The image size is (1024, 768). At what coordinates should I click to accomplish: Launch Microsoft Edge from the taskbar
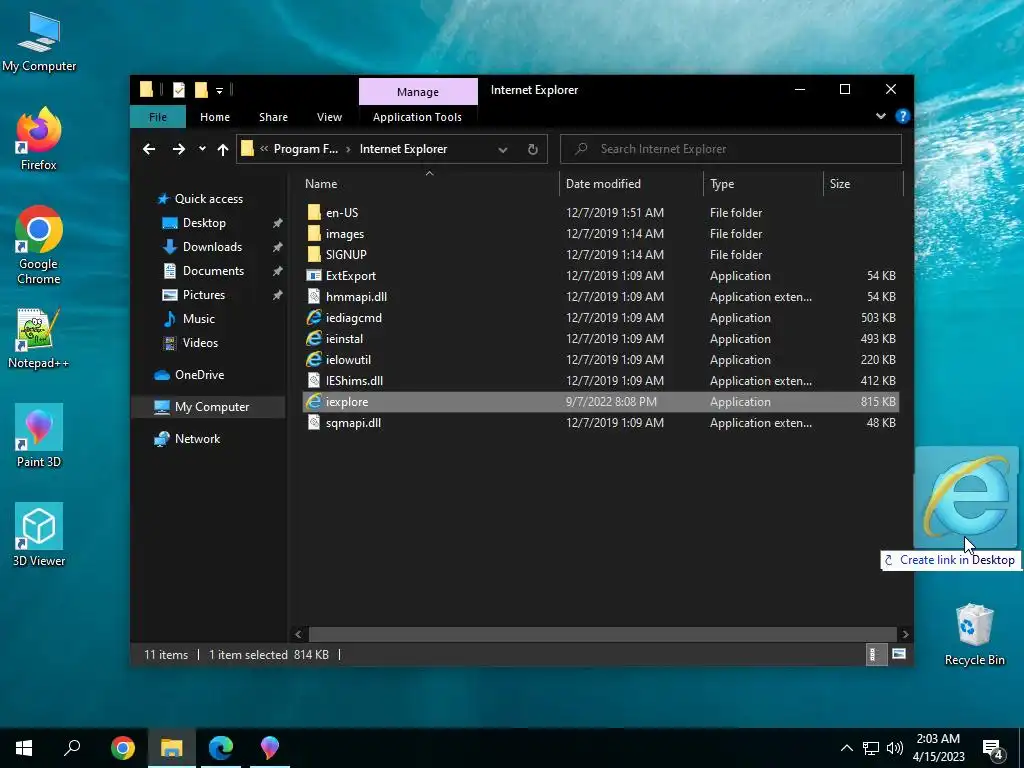click(221, 748)
